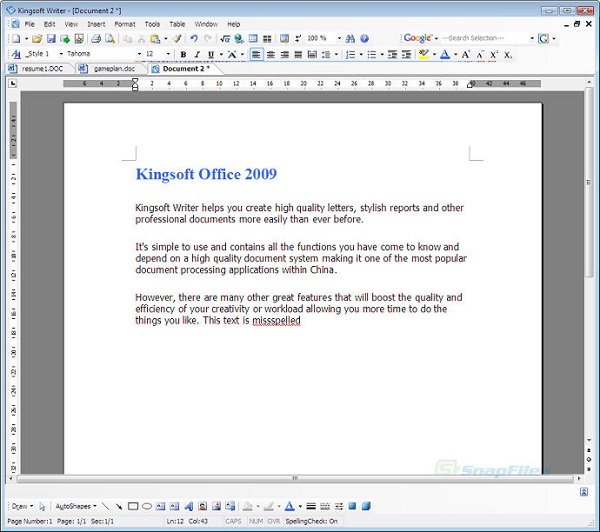Toggle OVR overtype mode in status bar
The height and width of the screenshot is (532, 600).
click(x=274, y=521)
